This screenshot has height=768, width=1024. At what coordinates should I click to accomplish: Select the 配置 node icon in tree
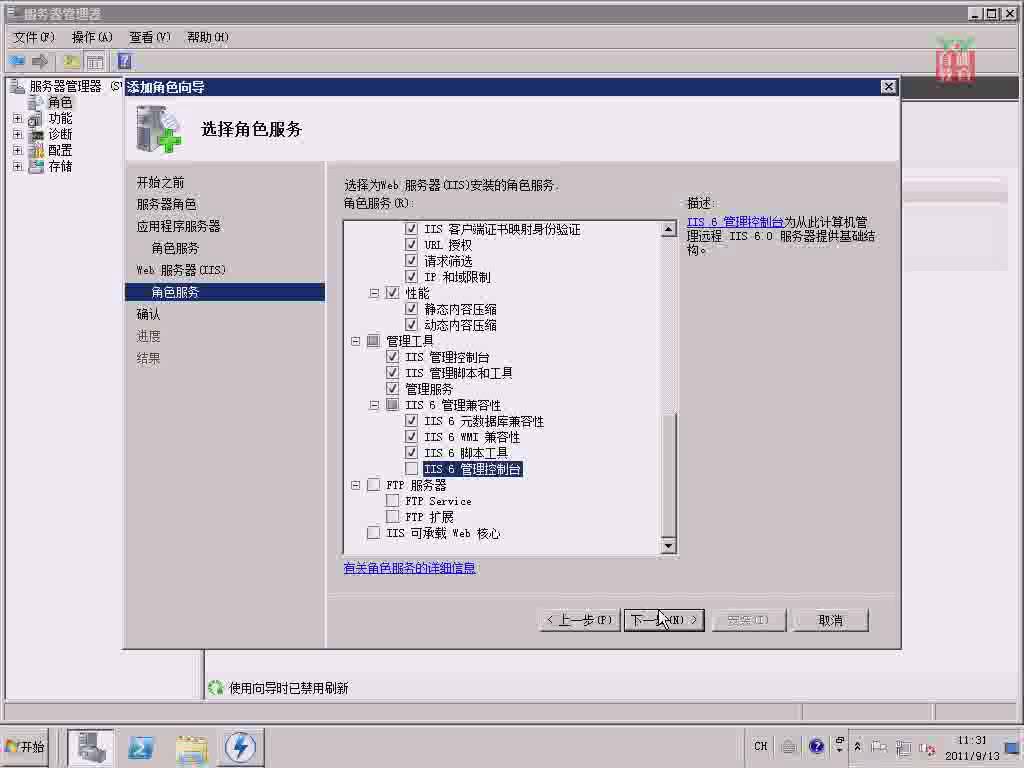pos(36,151)
